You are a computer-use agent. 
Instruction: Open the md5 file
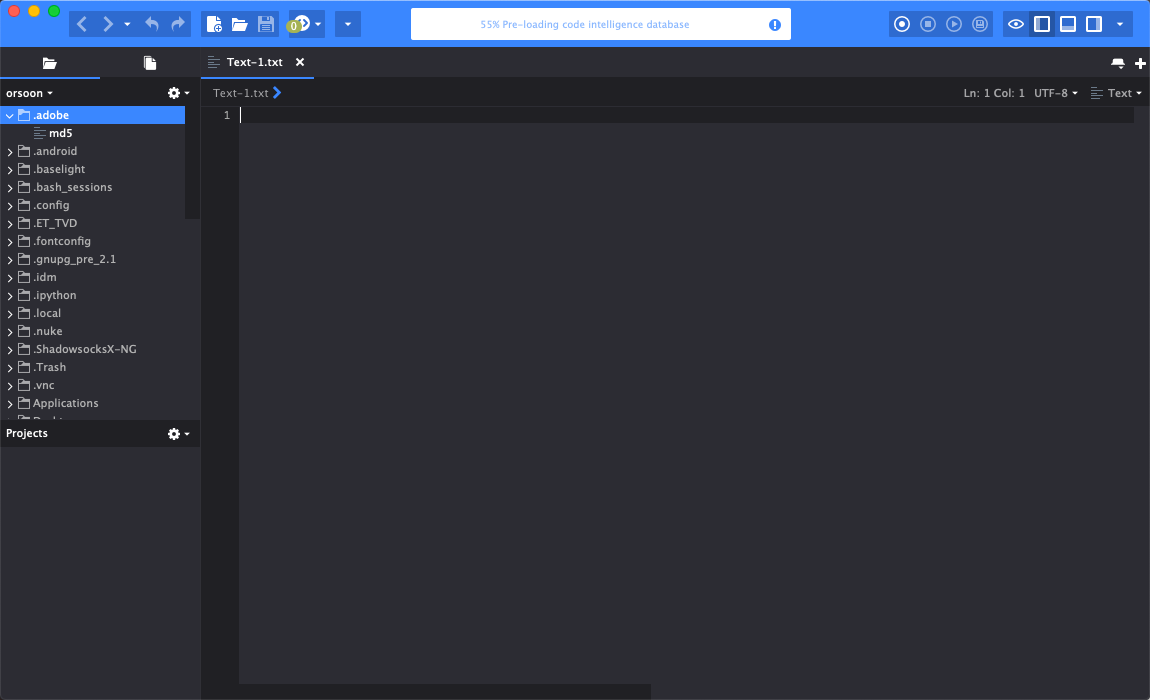tap(60, 134)
